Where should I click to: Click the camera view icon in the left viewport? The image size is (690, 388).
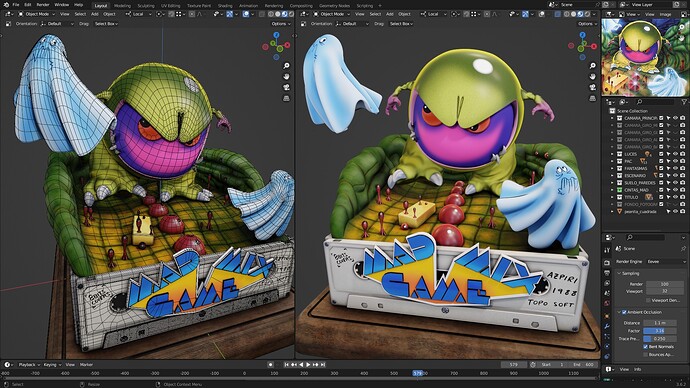(x=286, y=87)
